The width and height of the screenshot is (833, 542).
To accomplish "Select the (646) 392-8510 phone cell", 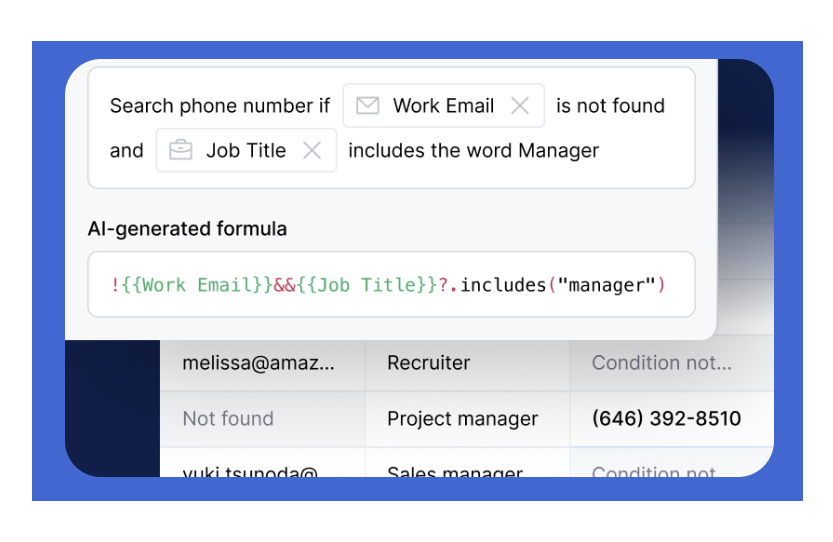I will tap(666, 419).
